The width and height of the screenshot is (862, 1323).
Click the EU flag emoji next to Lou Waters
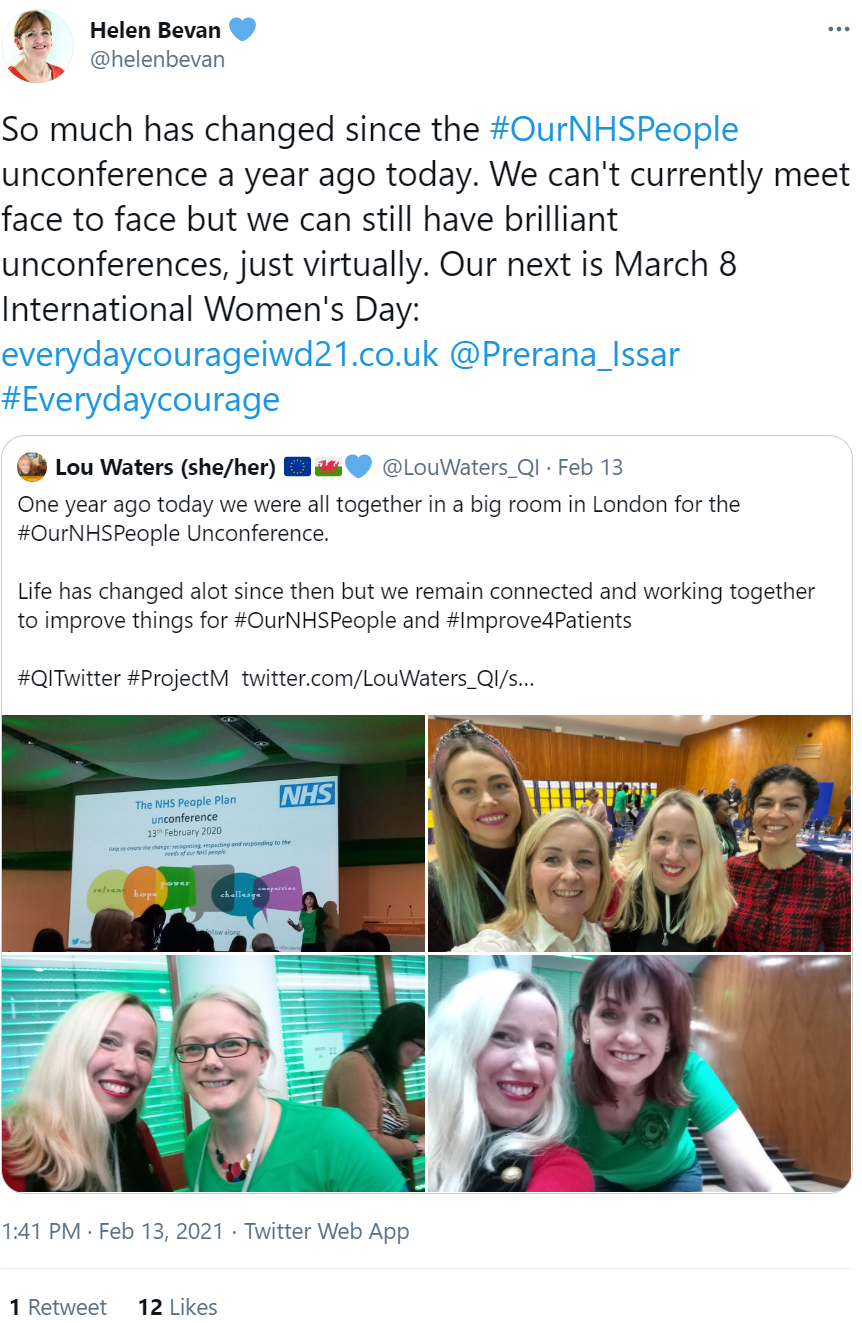point(297,467)
